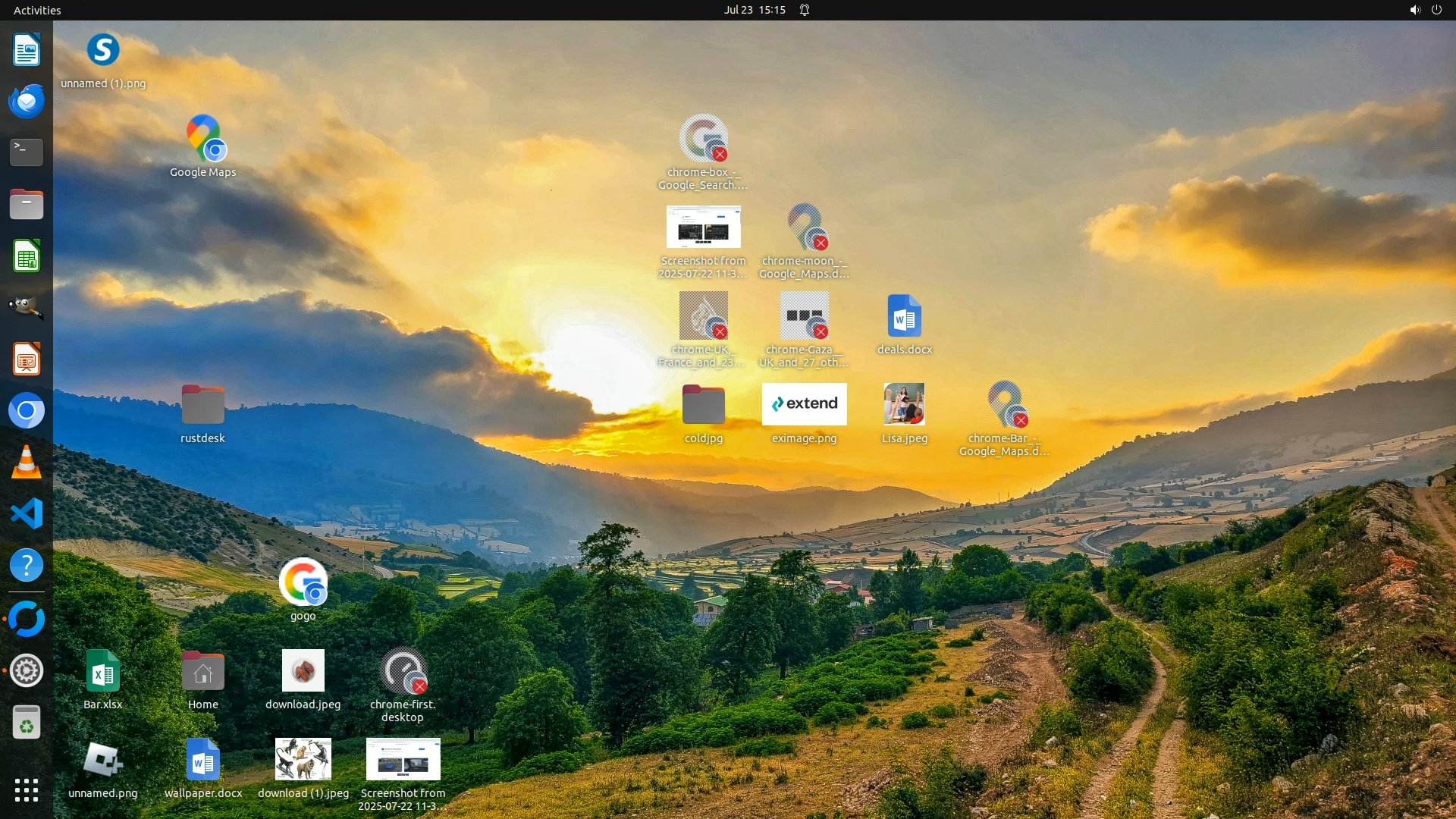This screenshot has height=819, width=1456.
Task: Open LibreOffice Calc in the dock
Action: point(26,256)
